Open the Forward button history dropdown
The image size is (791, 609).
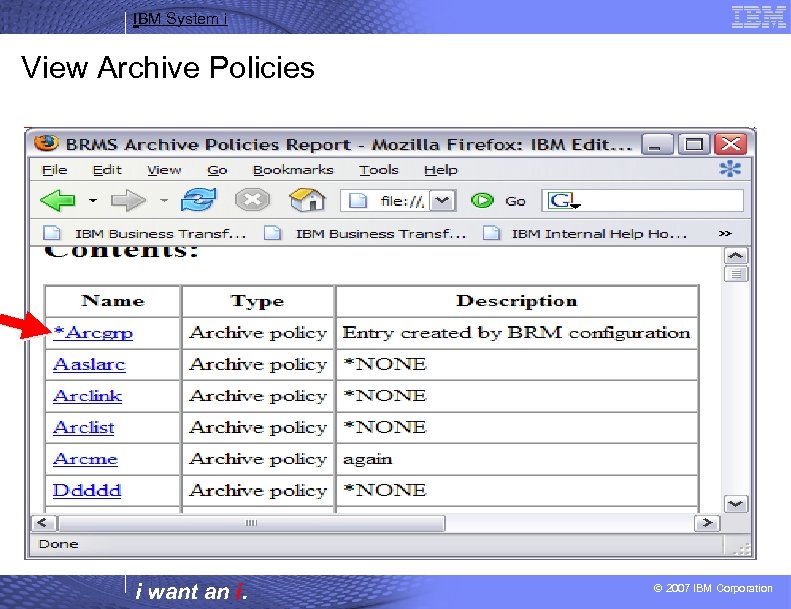[x=163, y=201]
